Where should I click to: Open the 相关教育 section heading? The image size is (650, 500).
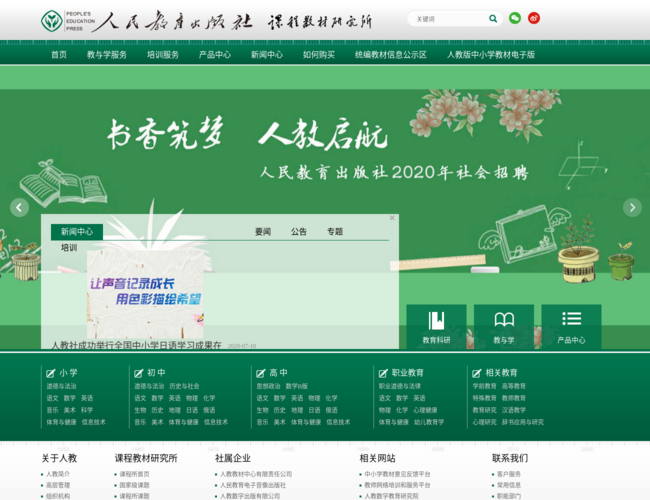501,373
